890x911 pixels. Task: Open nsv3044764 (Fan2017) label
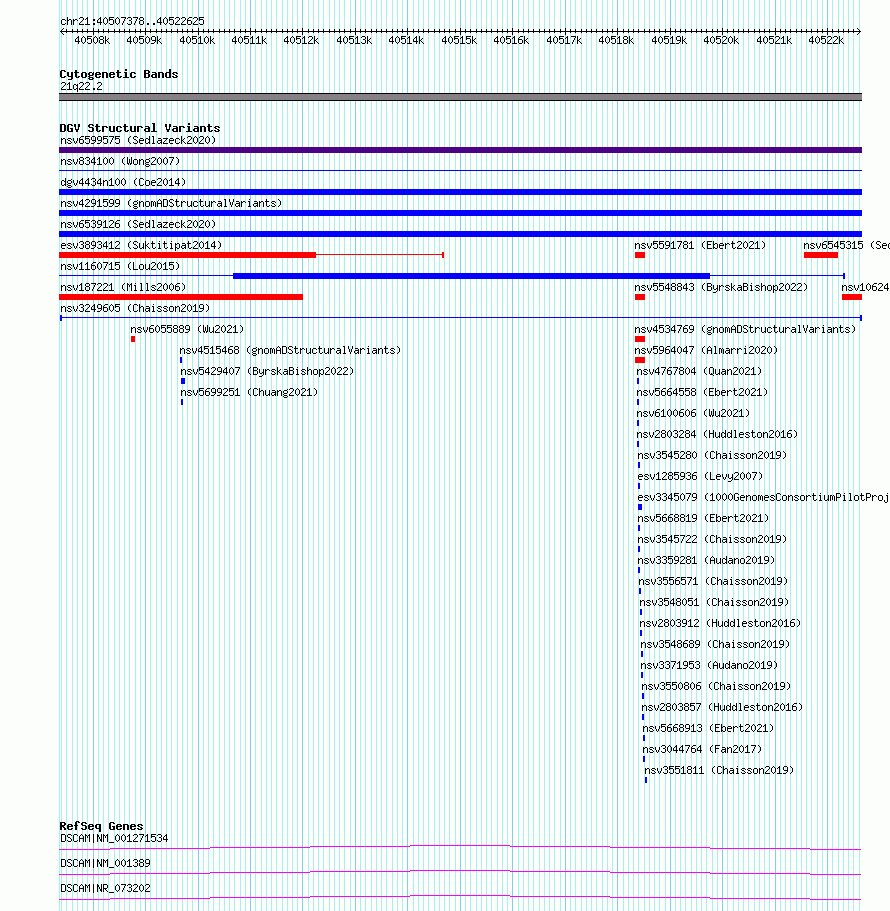(x=702, y=749)
